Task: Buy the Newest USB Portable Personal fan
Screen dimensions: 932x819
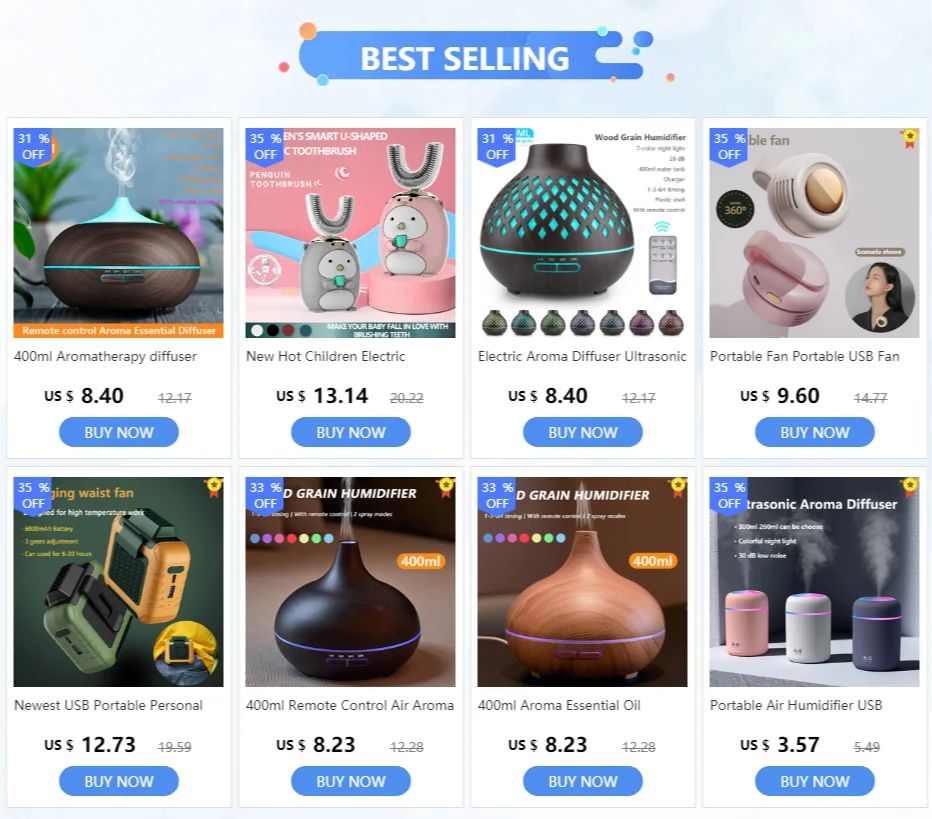Action: pos(119,781)
